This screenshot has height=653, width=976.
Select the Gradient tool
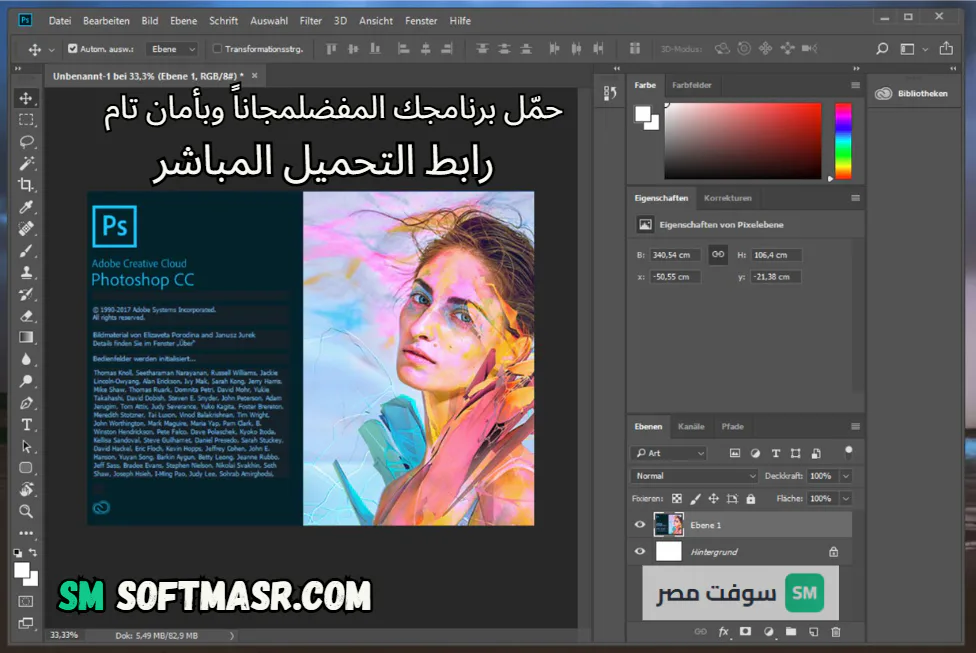click(x=26, y=337)
